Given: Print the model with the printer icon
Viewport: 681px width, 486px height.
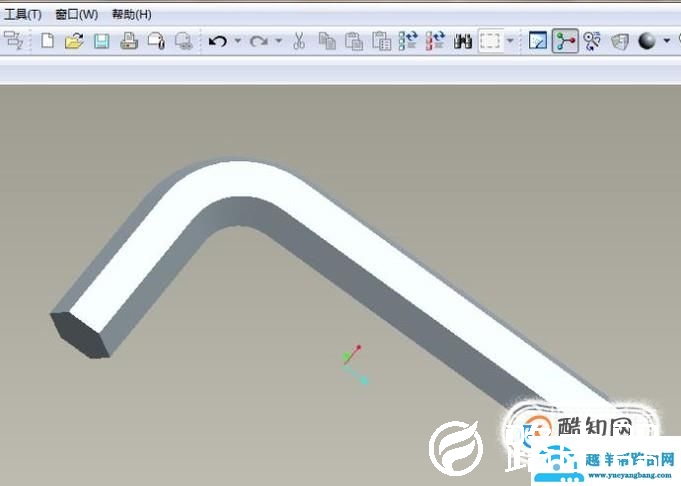Looking at the screenshot, I should click(129, 41).
